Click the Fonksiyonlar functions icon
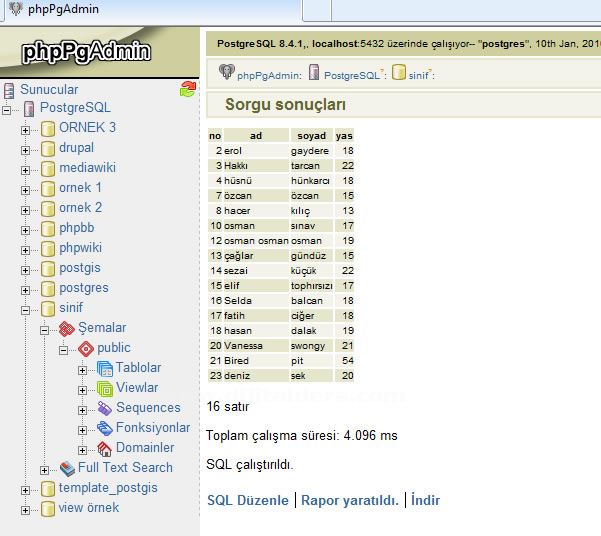Screen dimensions: 601x536 [105, 429]
